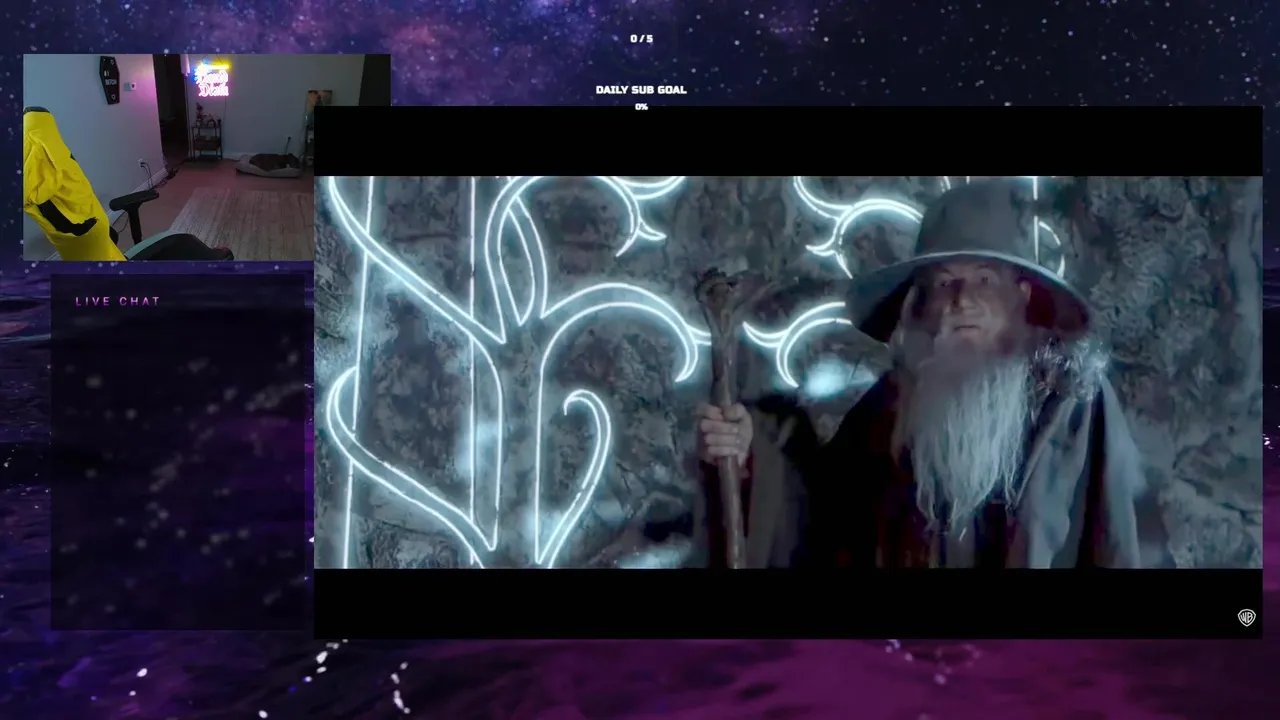
Task: Click the wizard movie video frame
Action: tap(788, 372)
